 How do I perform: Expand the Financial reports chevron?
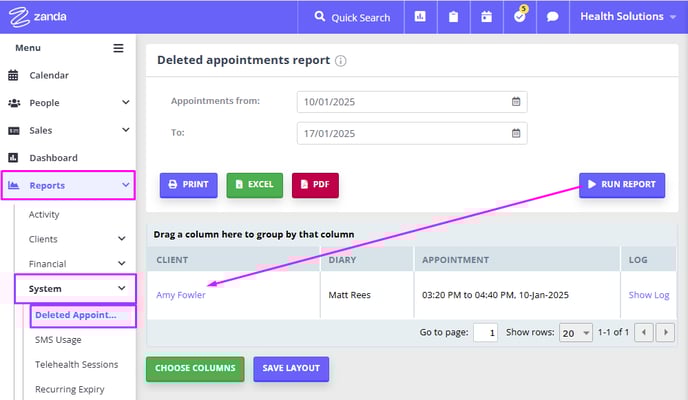(x=122, y=264)
